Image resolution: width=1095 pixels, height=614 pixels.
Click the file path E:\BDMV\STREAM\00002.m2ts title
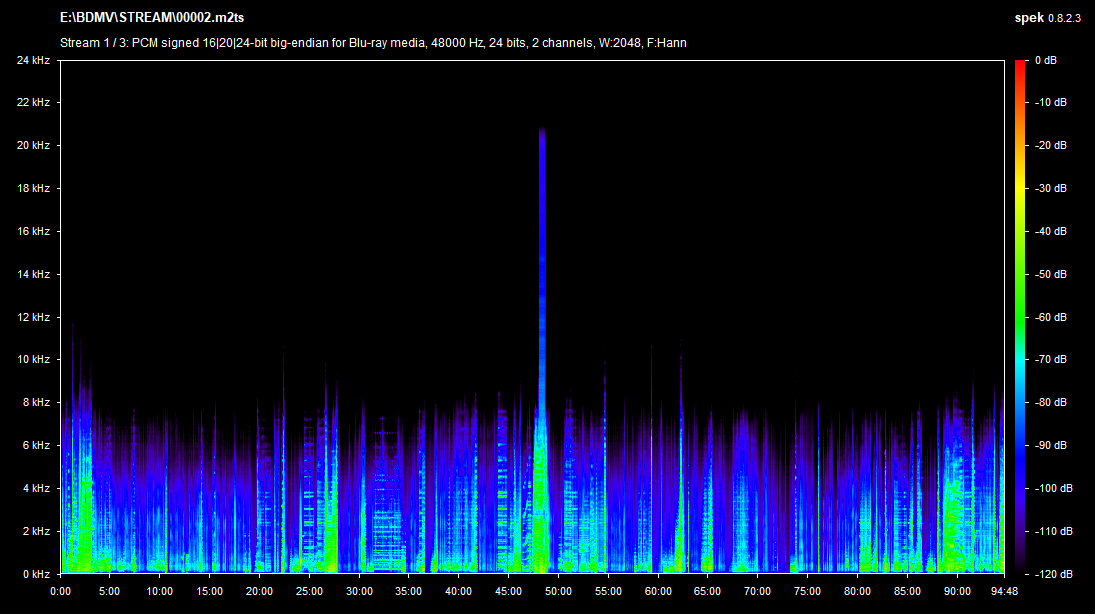155,18
